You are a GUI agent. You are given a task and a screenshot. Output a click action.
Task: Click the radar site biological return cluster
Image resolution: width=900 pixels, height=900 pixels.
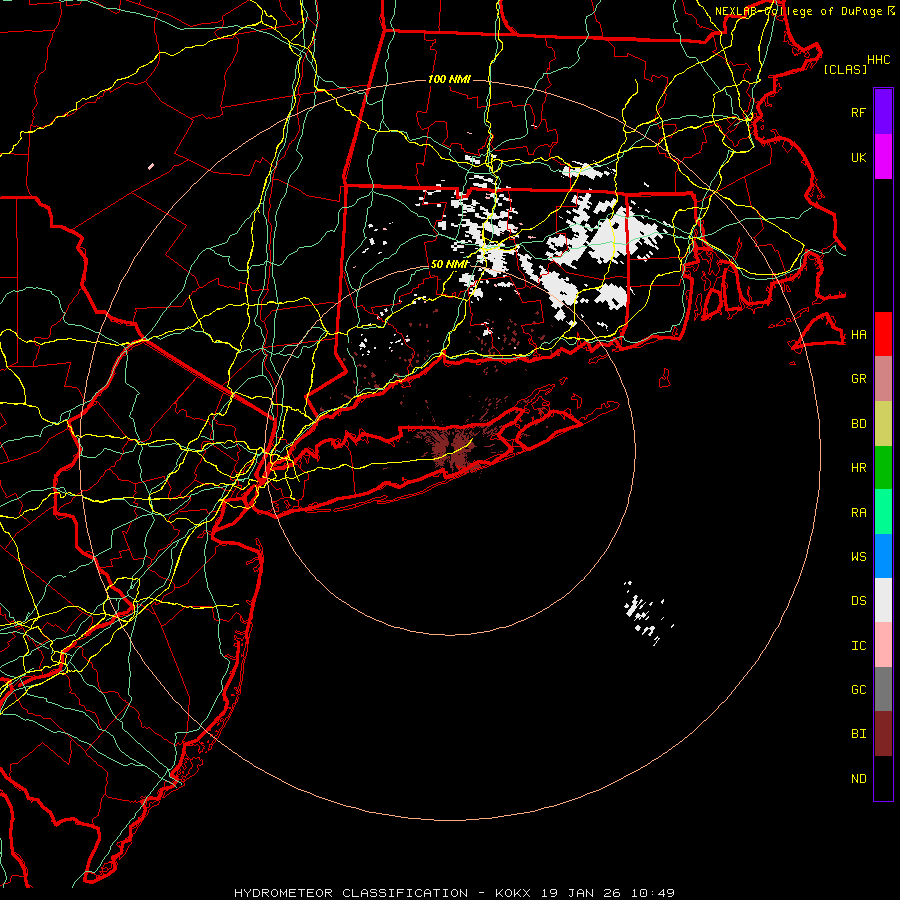(x=452, y=451)
